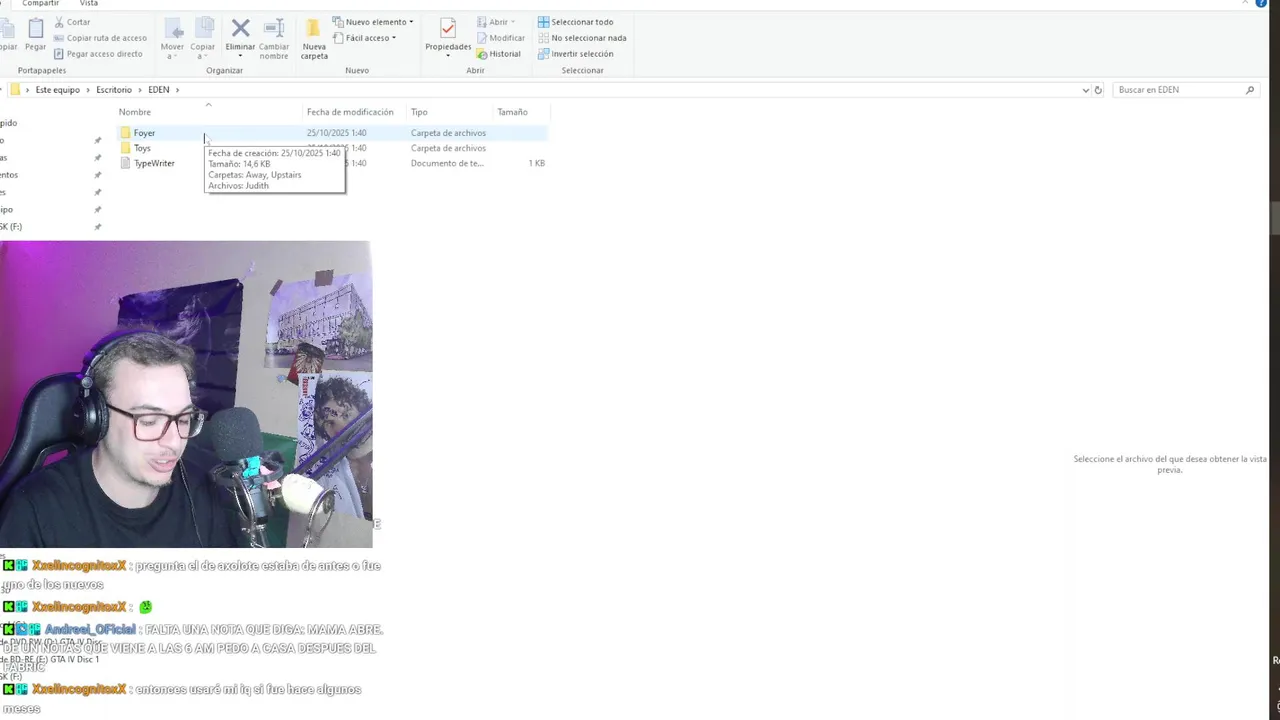Expand the chevron after Este equipo
This screenshot has height=720, width=1280.
click(x=88, y=90)
